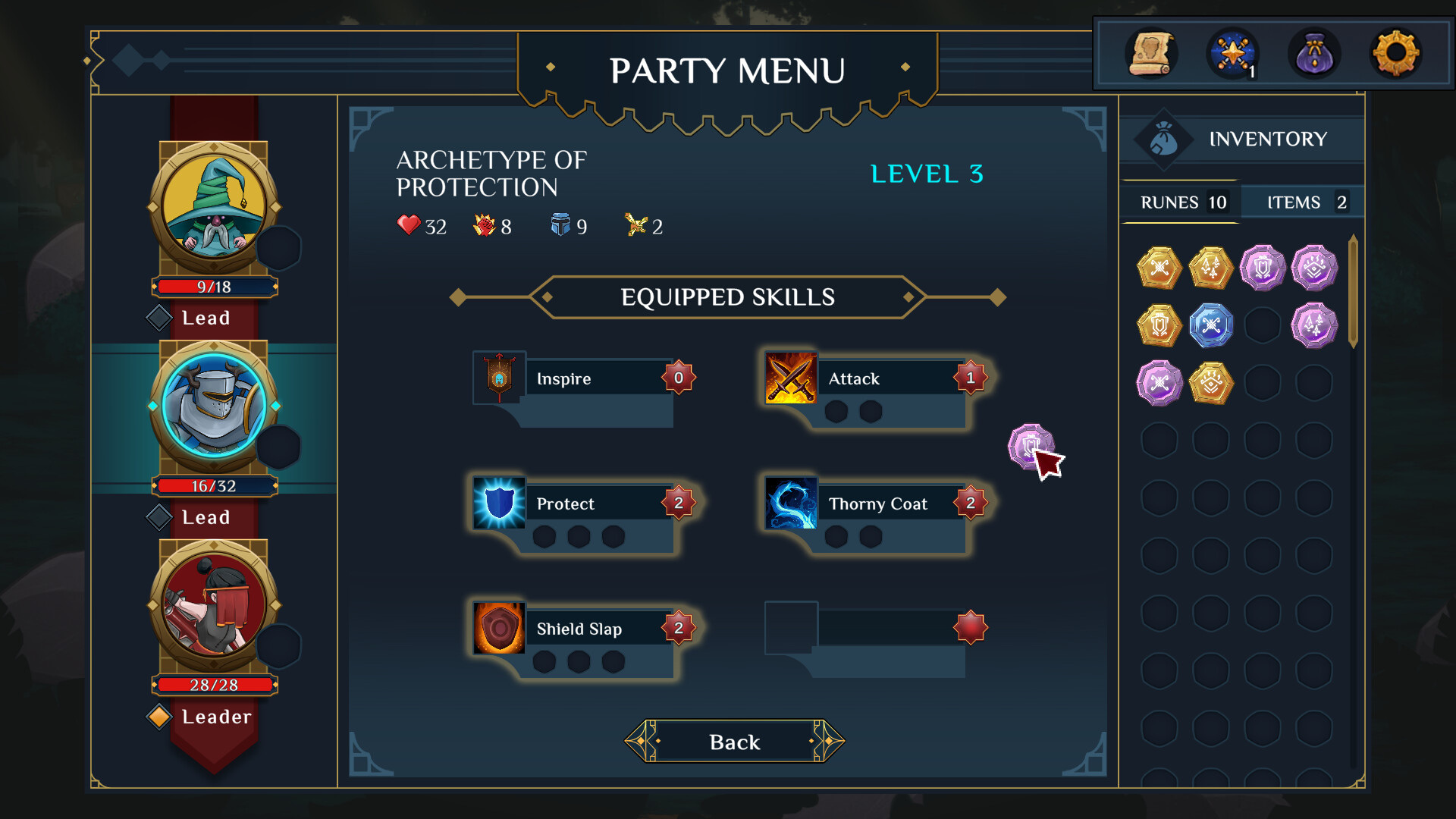Click the Back button
Image resolution: width=1456 pixels, height=819 pixels.
[734, 742]
